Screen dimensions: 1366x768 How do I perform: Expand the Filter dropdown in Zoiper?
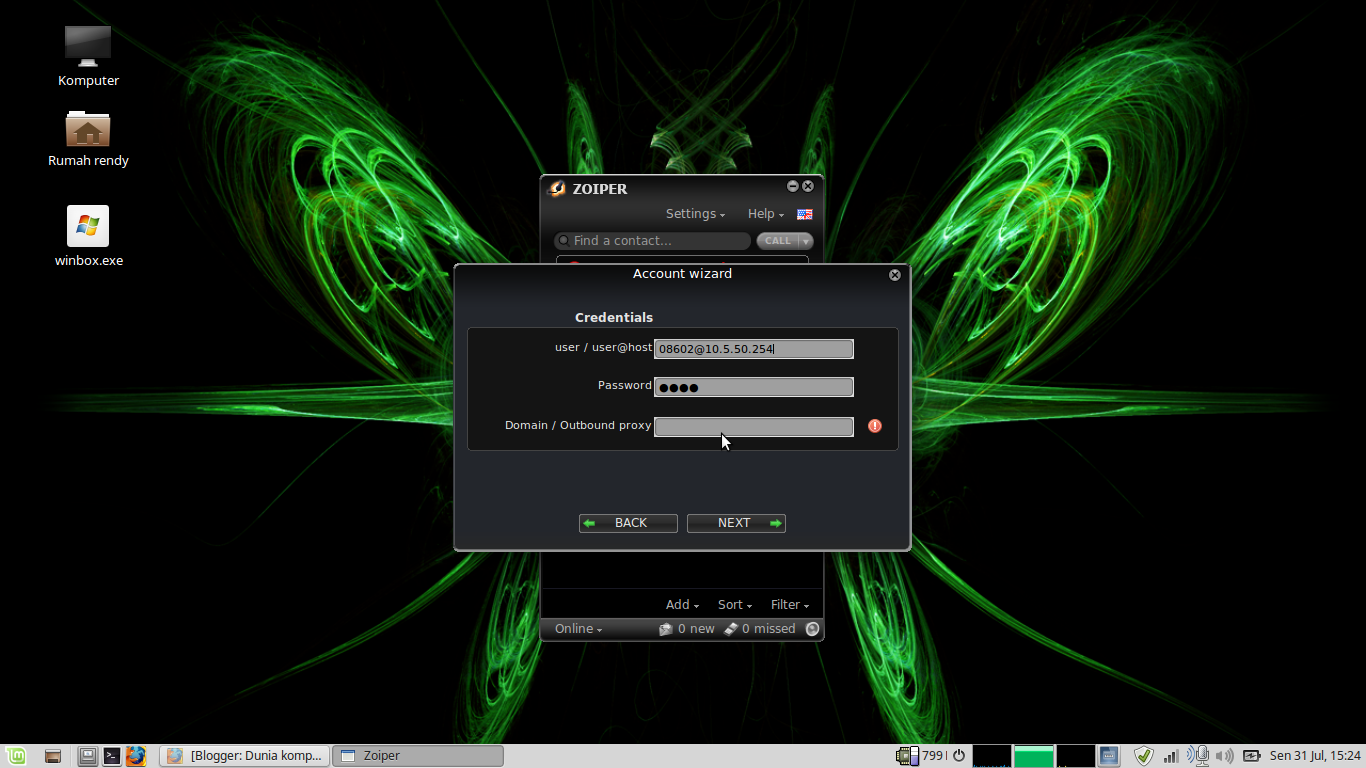coord(790,604)
